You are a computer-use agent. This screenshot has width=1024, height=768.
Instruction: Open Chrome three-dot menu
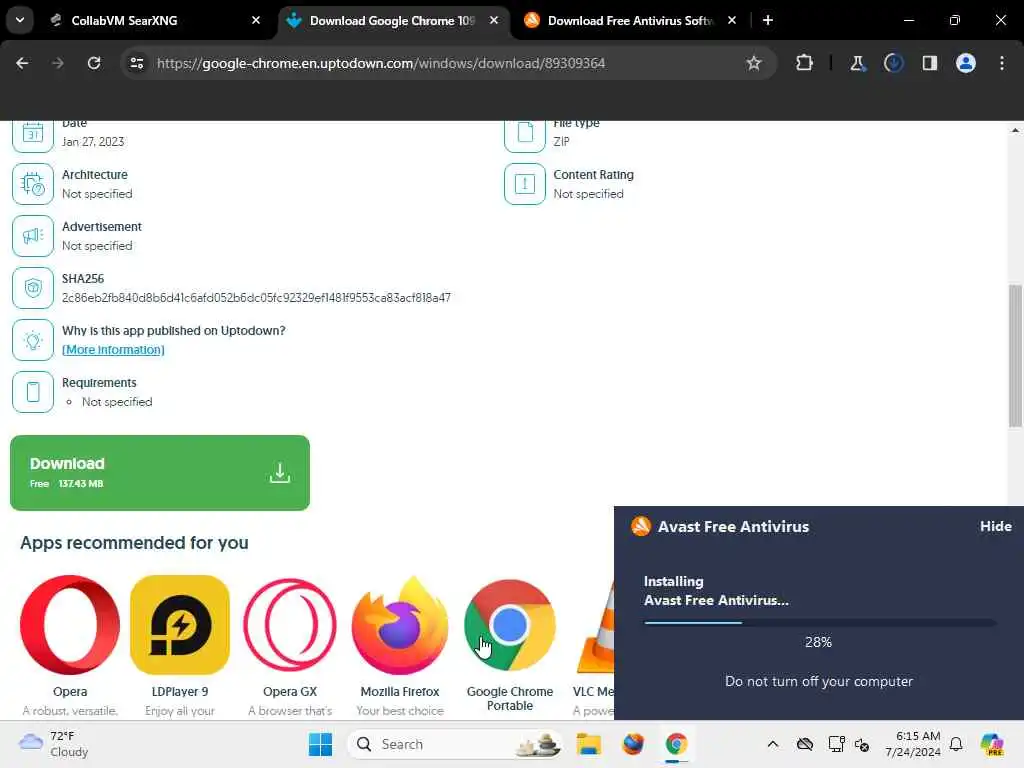(x=1002, y=63)
